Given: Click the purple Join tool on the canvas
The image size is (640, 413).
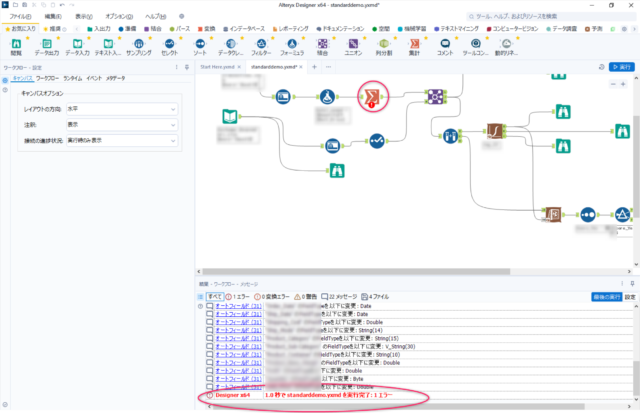Looking at the screenshot, I should 435,97.
